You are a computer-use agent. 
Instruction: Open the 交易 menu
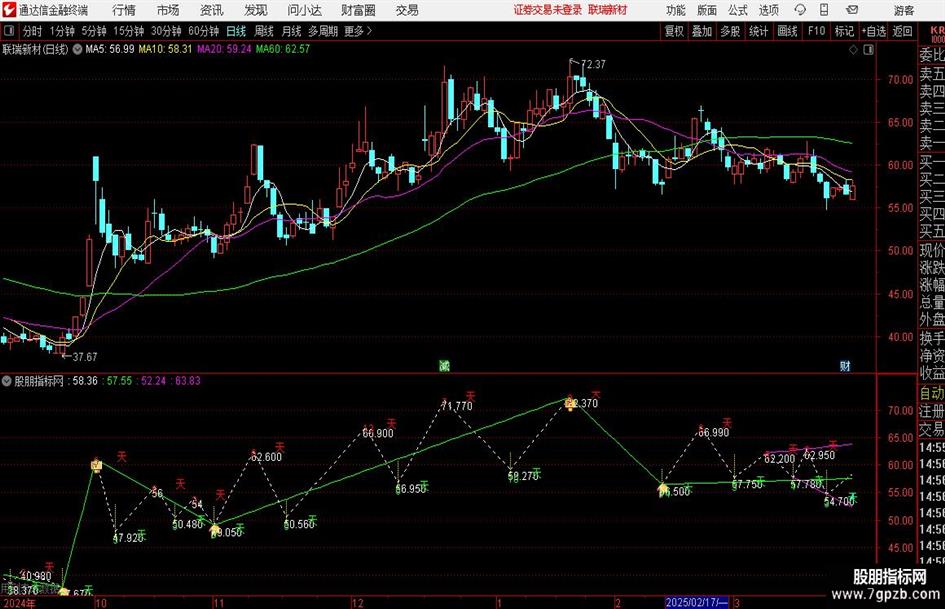(407, 10)
